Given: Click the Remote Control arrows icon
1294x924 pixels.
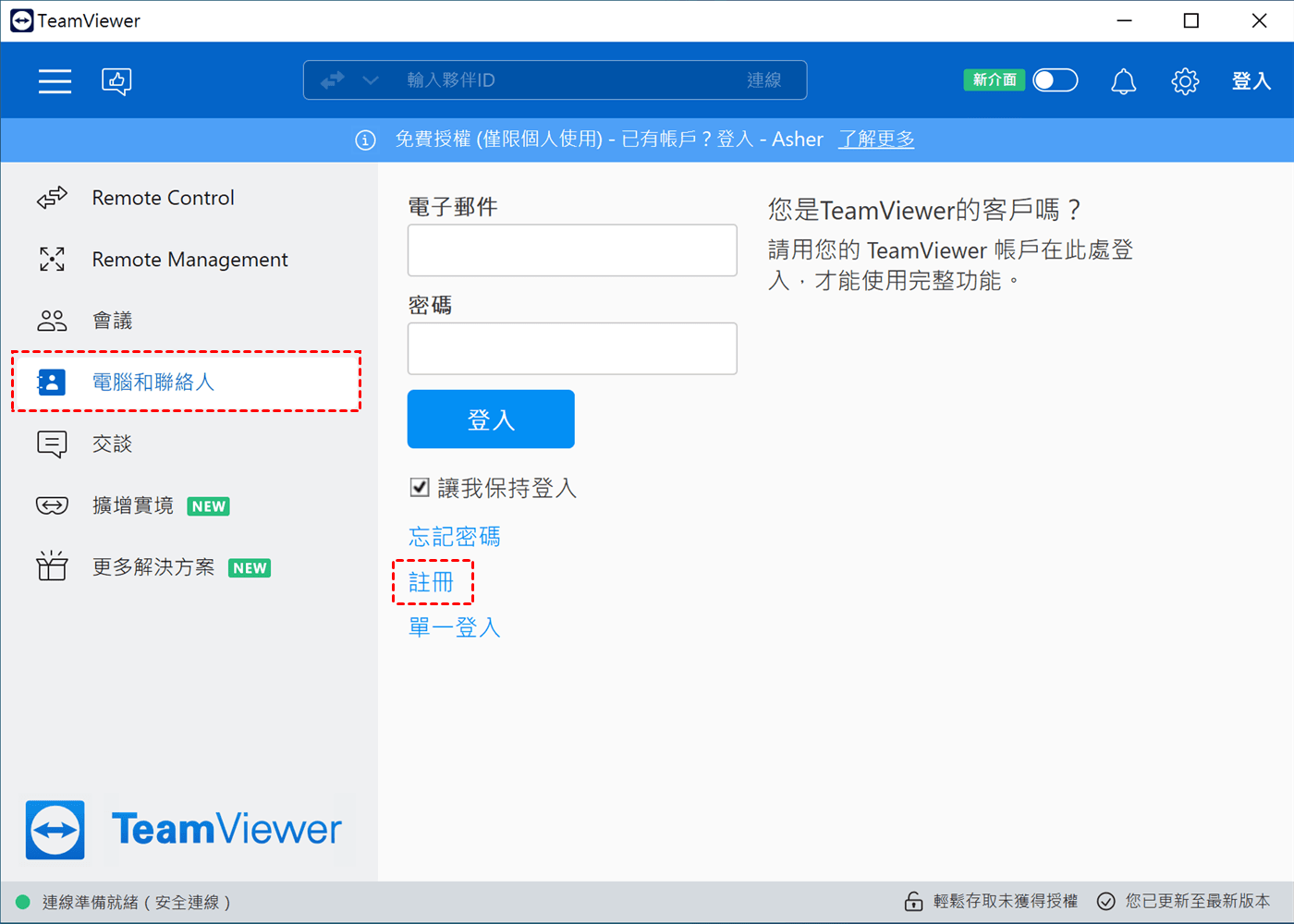Looking at the screenshot, I should point(52,198).
